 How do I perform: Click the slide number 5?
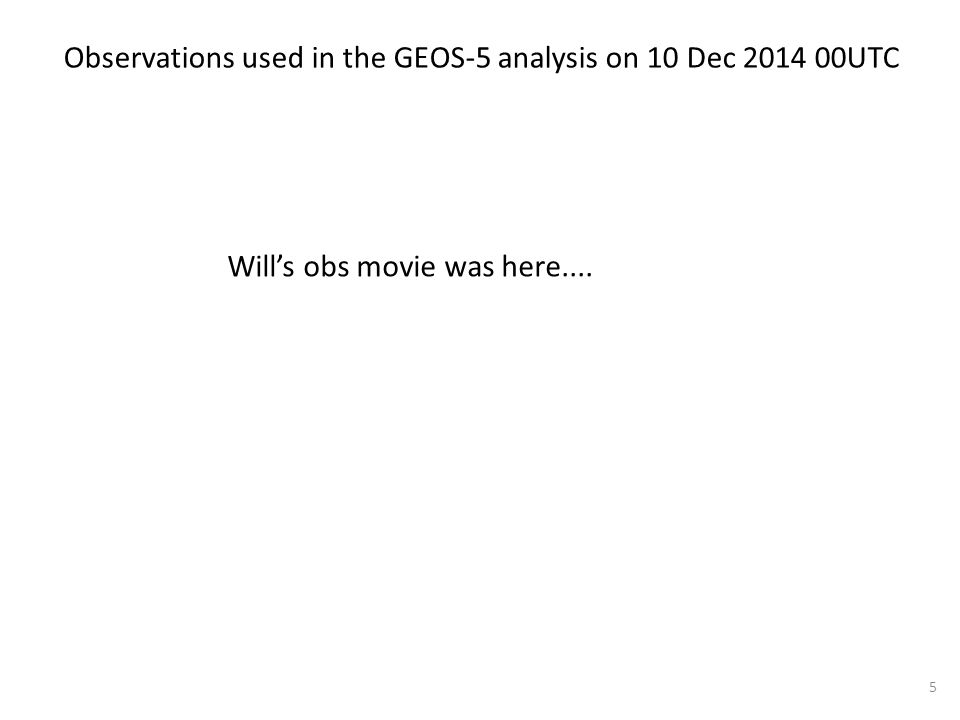[x=932, y=687]
